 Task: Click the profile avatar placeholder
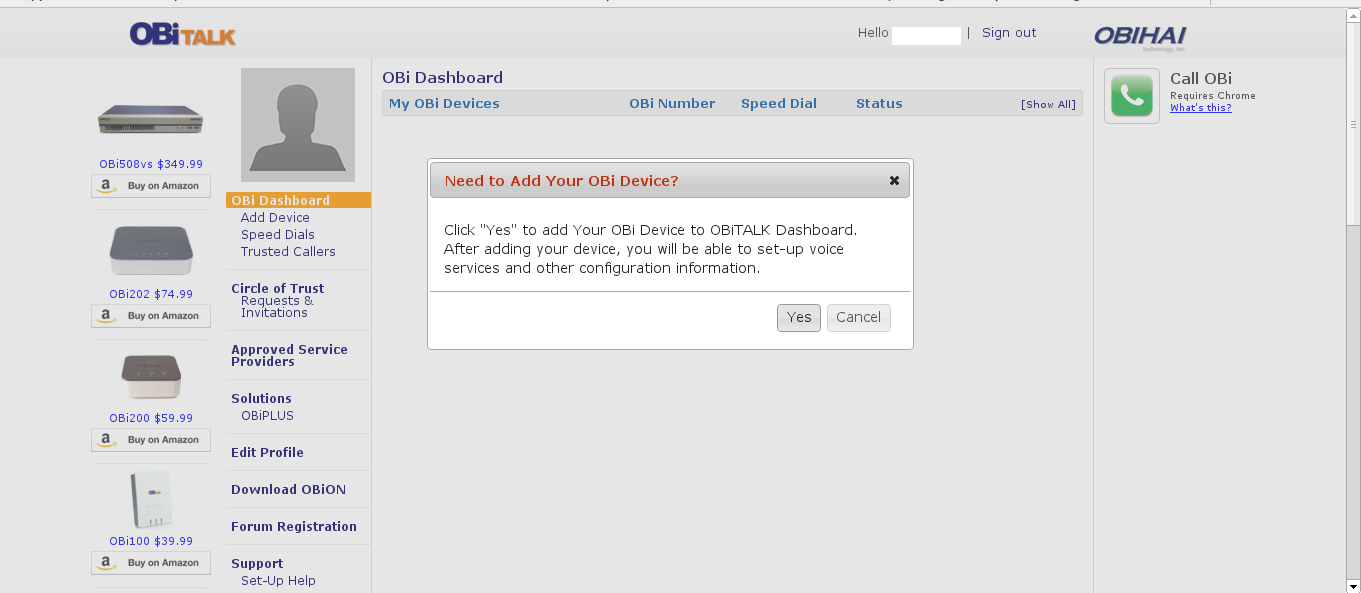[298, 125]
